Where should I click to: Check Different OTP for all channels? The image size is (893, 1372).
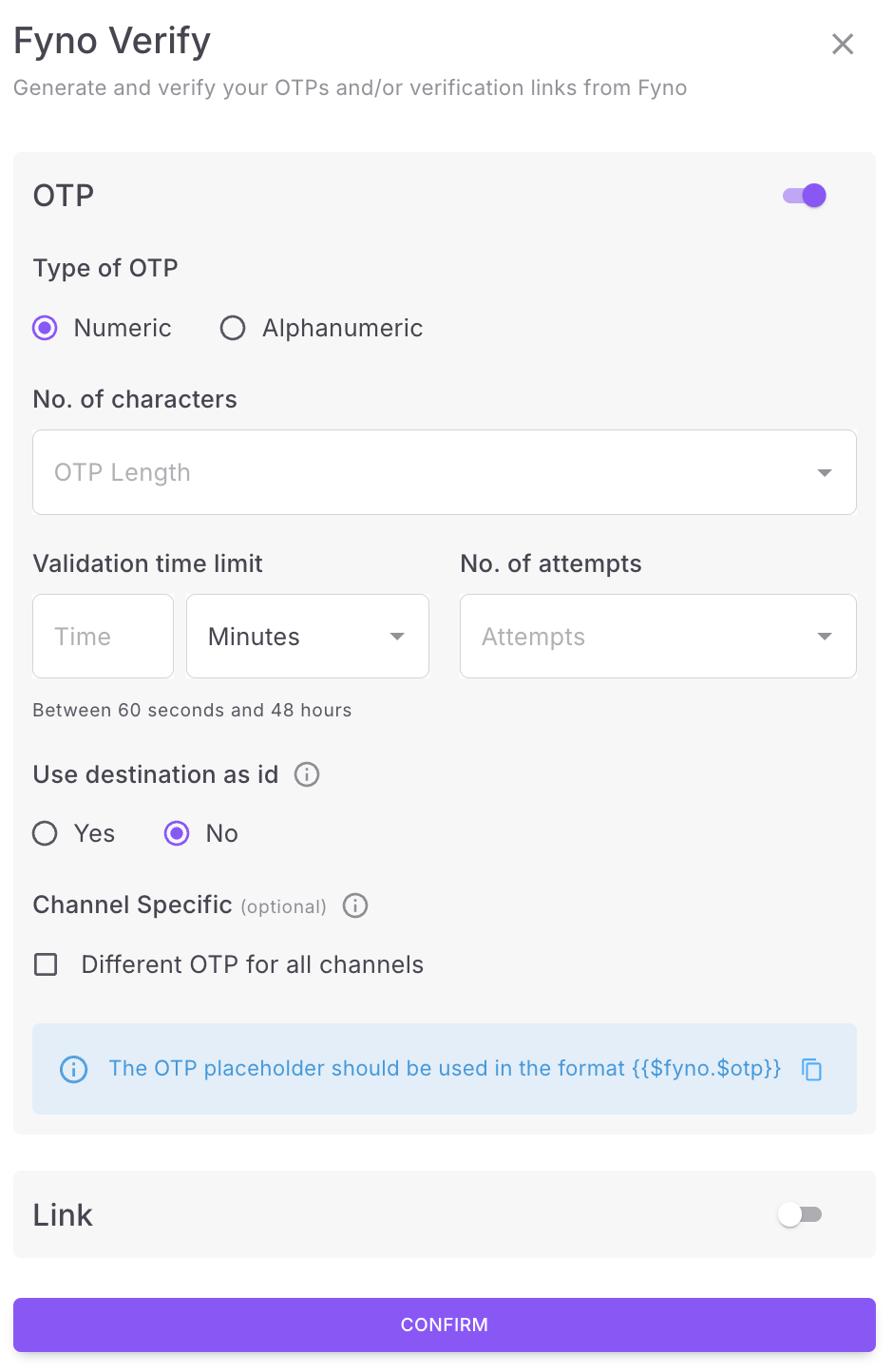click(x=46, y=964)
